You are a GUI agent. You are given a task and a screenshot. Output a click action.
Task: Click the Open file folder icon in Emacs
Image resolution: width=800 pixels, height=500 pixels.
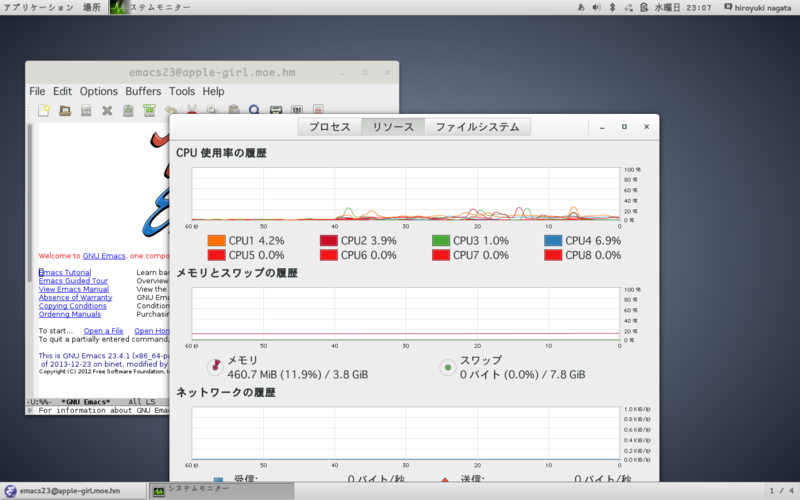point(65,110)
